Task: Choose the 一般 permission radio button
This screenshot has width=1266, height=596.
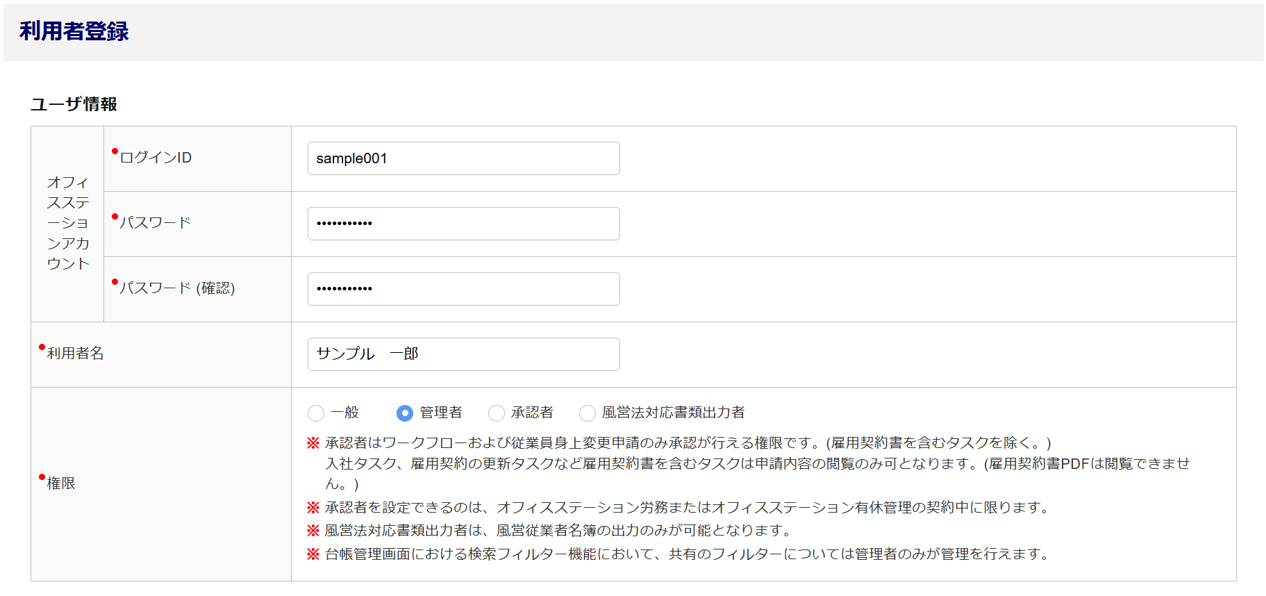Action: (316, 413)
